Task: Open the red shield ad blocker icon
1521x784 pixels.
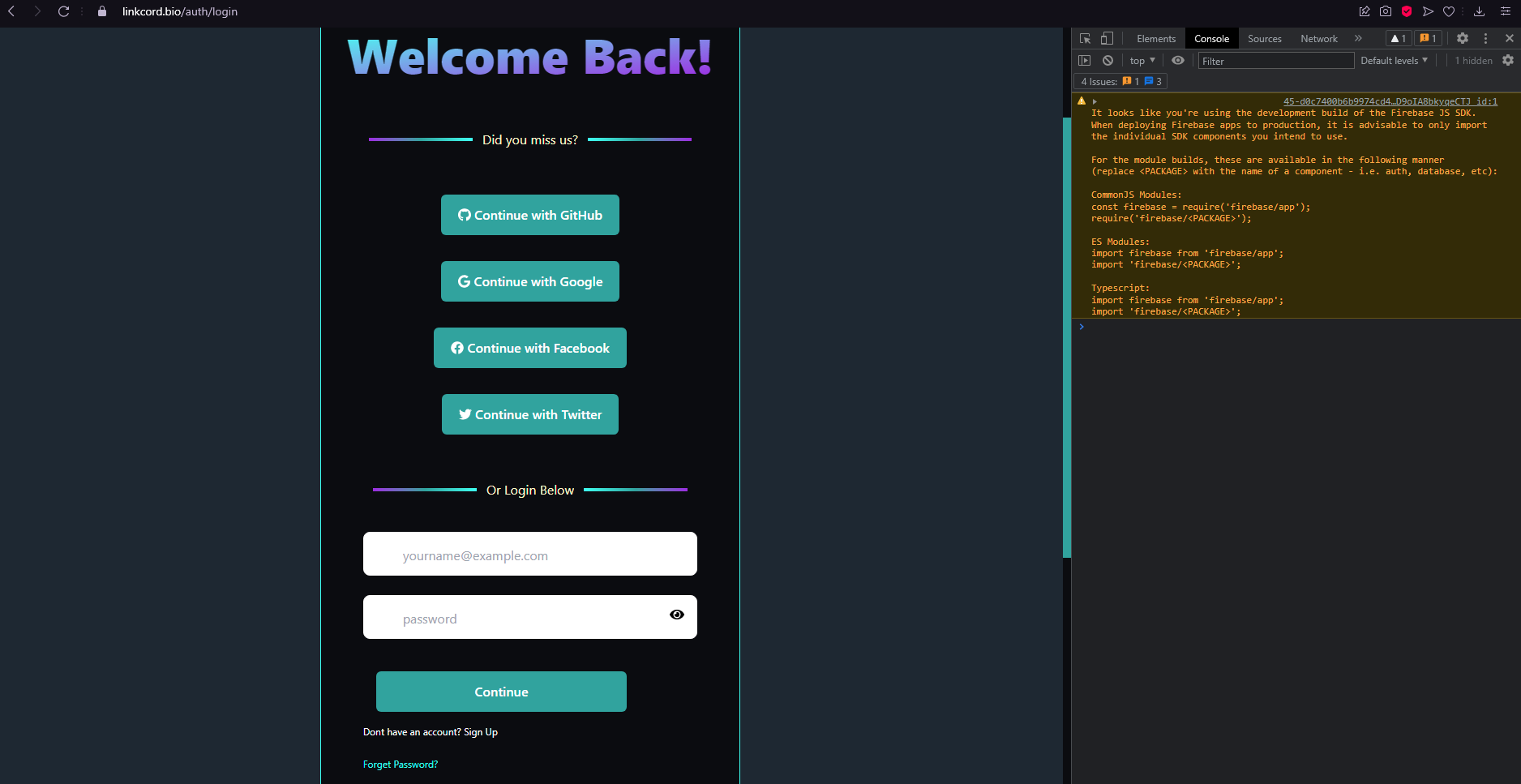Action: [1407, 11]
